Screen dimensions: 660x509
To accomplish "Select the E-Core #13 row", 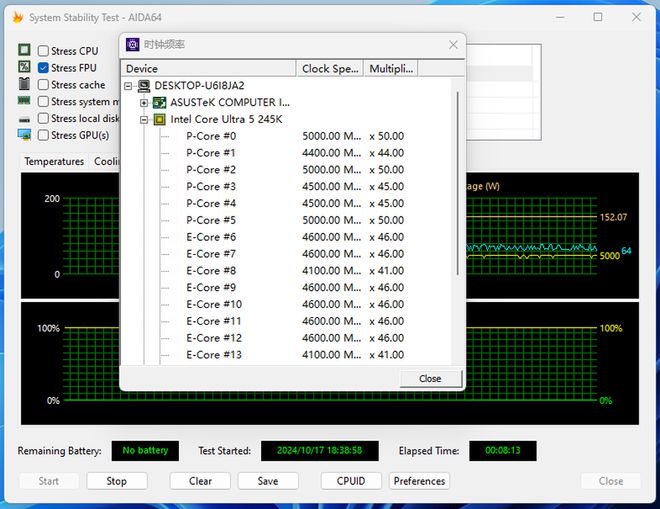I will click(286, 355).
